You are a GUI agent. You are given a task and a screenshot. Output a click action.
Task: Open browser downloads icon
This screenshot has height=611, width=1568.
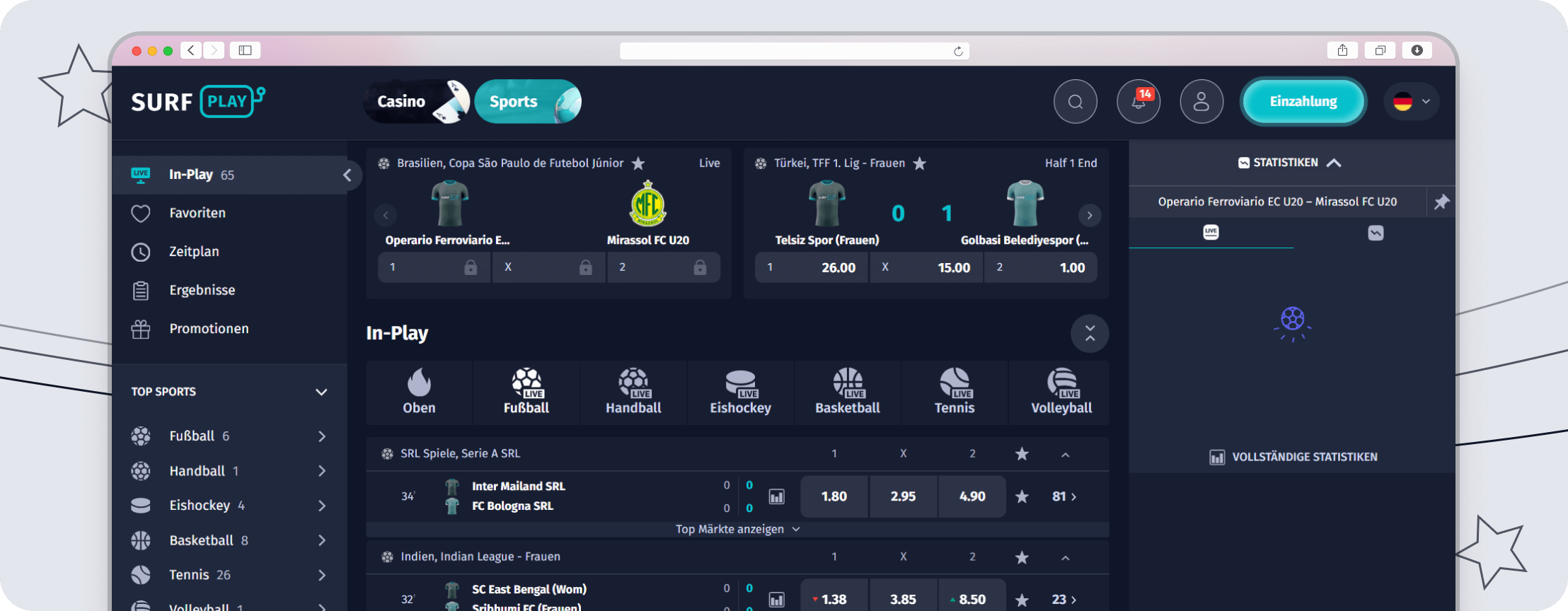point(1417,50)
